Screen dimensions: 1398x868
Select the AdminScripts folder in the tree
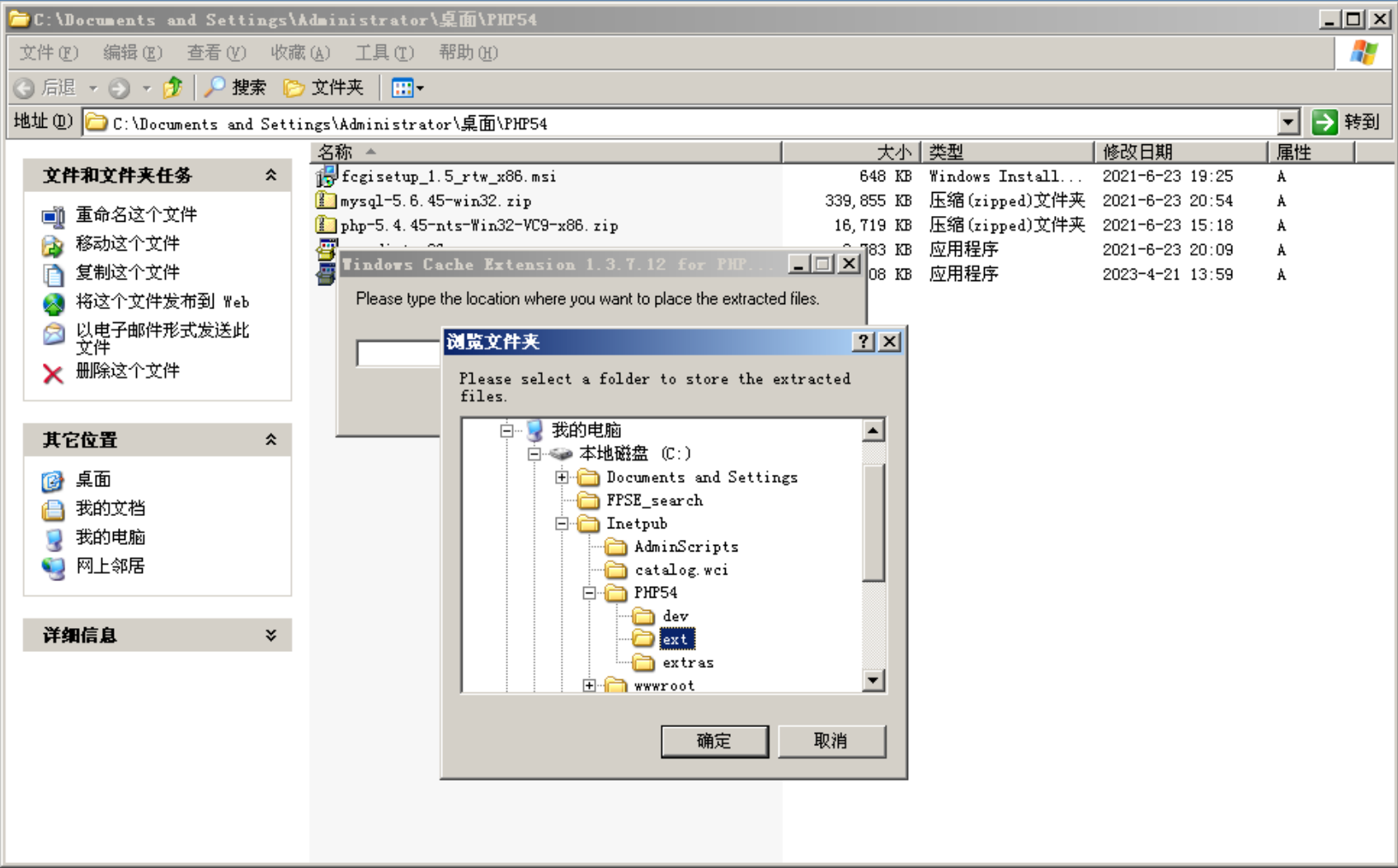(x=685, y=547)
